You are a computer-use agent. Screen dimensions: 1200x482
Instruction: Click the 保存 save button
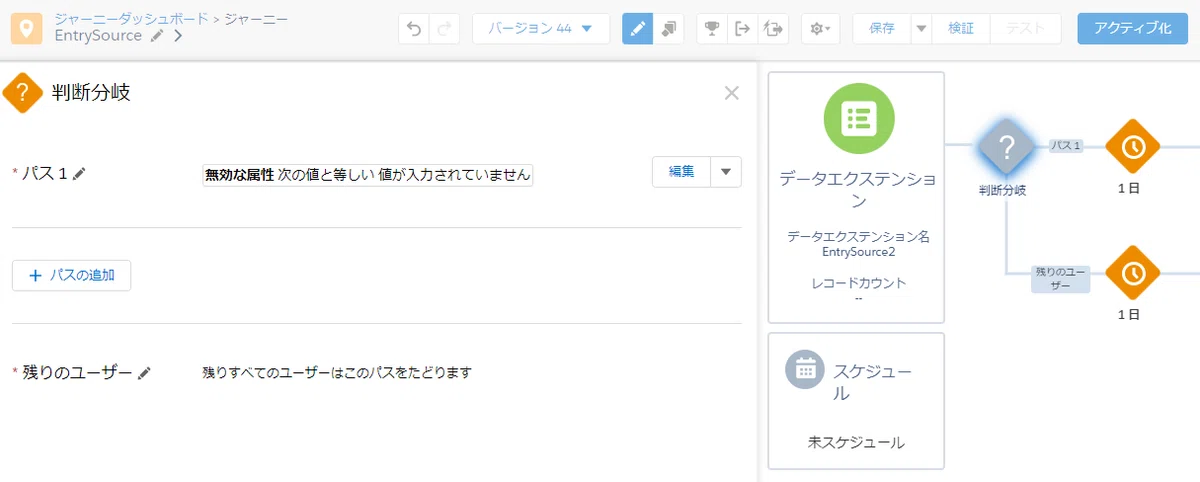(882, 29)
